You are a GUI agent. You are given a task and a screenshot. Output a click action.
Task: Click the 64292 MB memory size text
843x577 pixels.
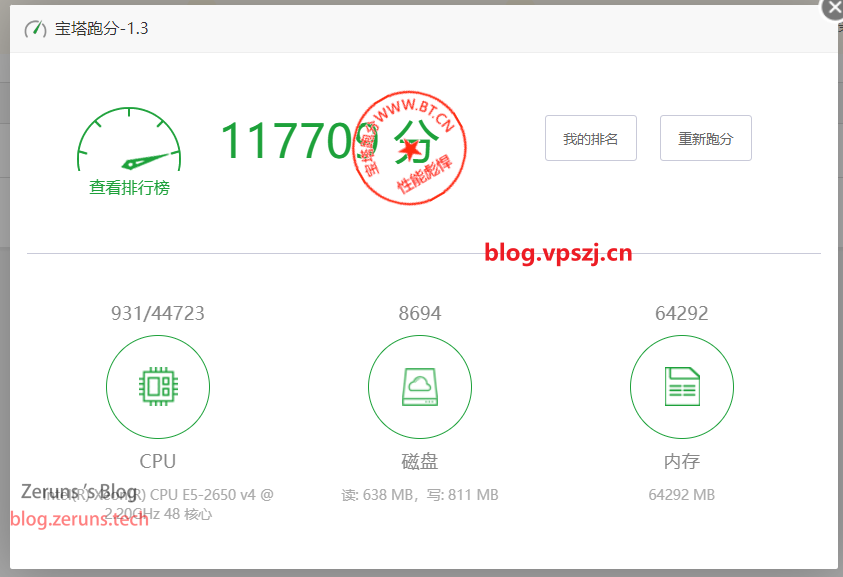pyautogui.click(x=682, y=494)
